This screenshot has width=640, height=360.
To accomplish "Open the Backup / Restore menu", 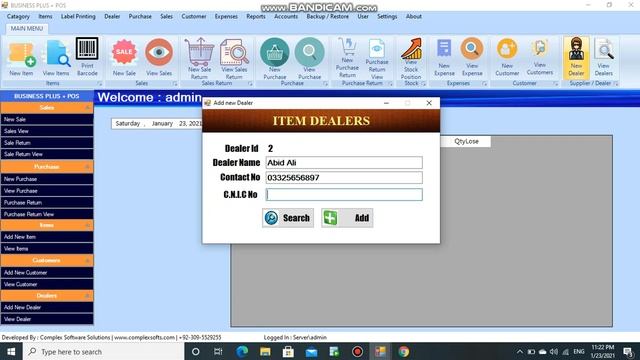I will 327,16.
